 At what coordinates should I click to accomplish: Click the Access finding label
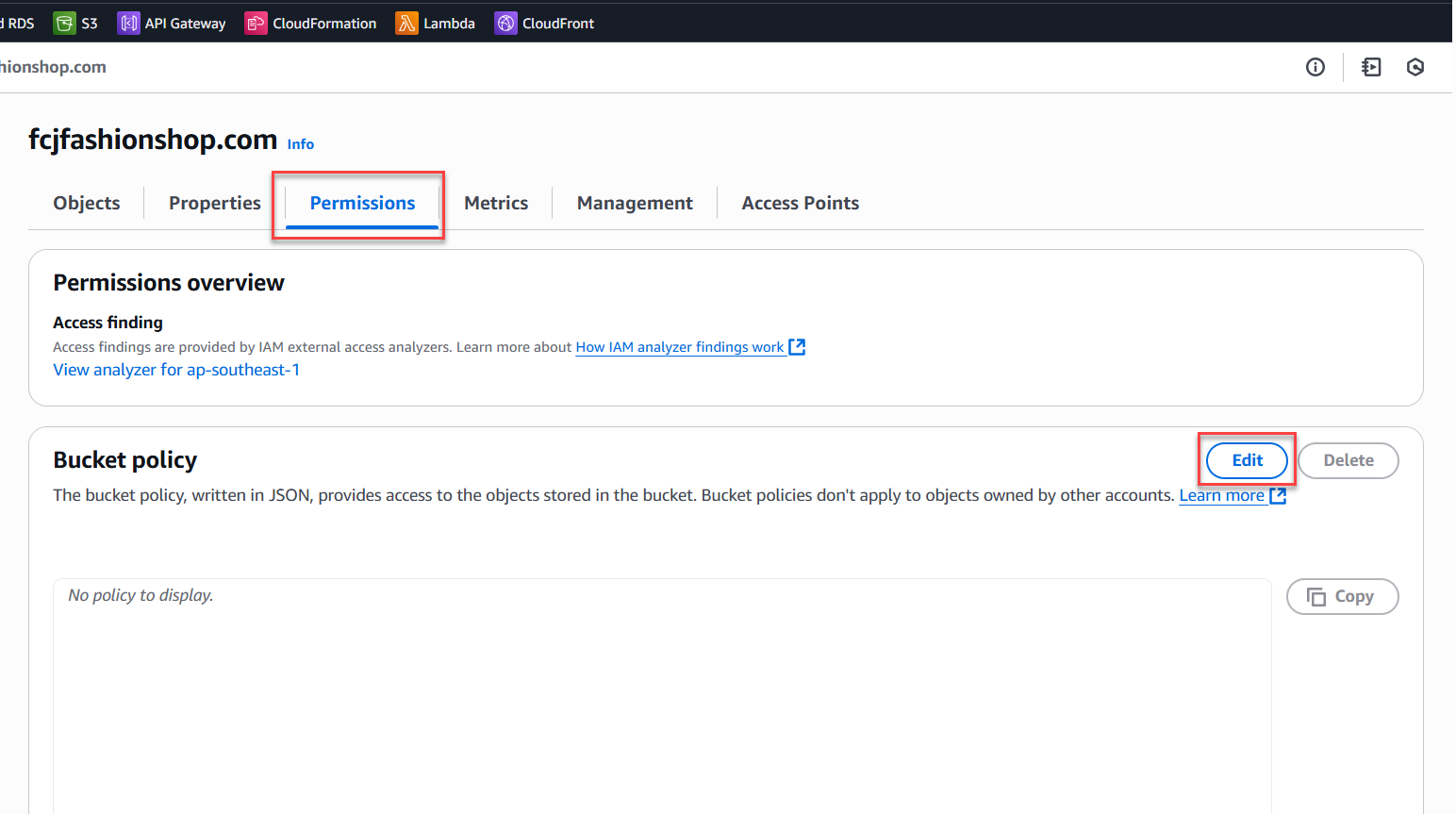point(108,323)
